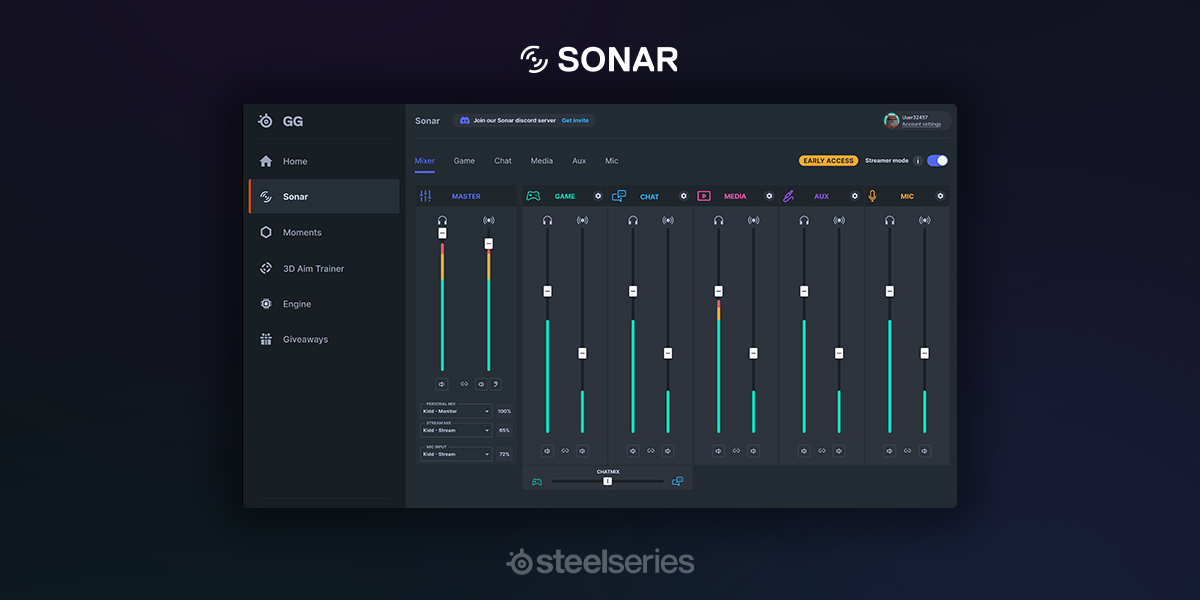This screenshot has width=1200, height=600.
Task: Switch to the Chat tab
Action: coord(503,161)
